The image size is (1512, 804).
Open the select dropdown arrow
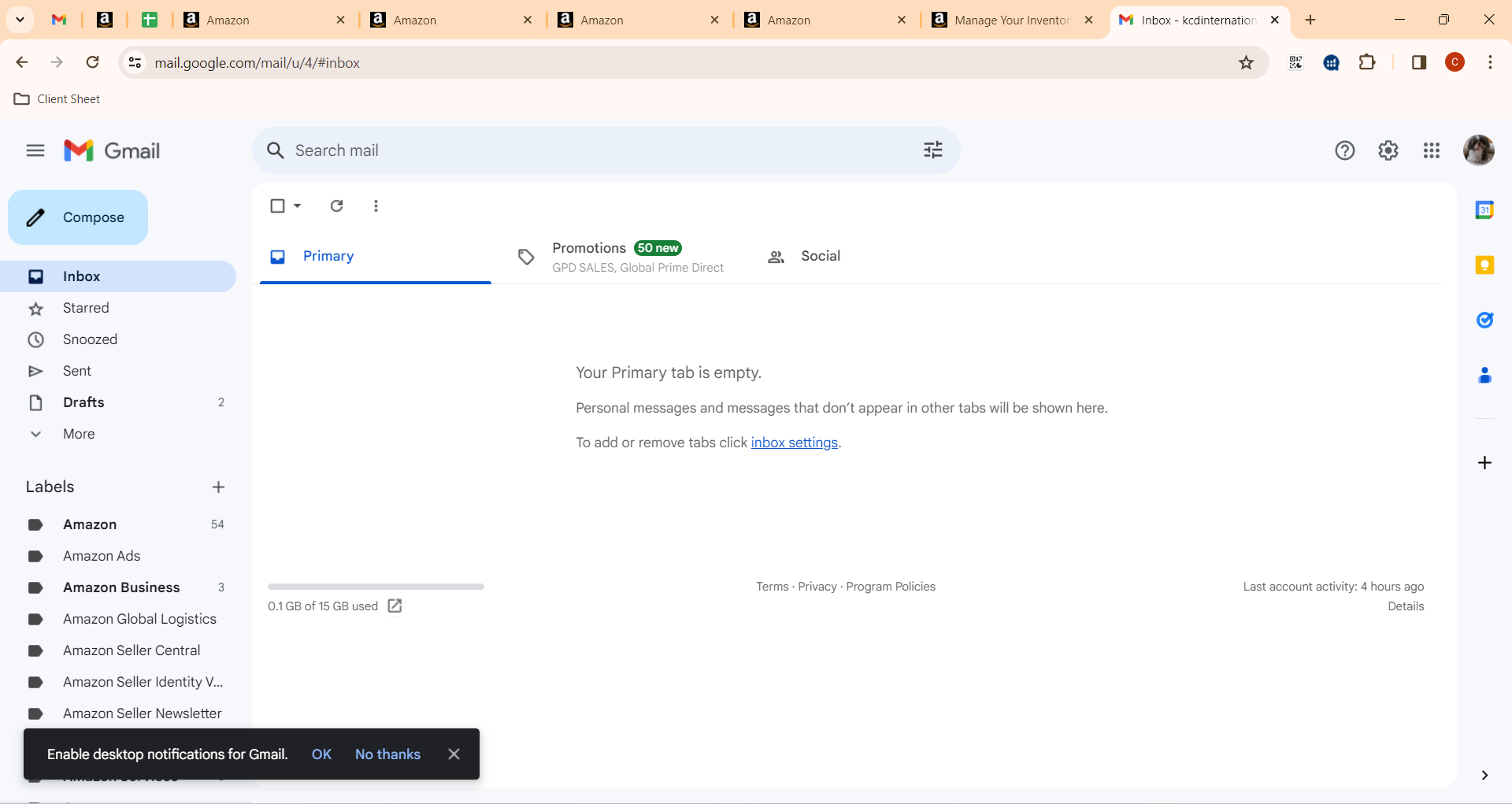coord(298,206)
